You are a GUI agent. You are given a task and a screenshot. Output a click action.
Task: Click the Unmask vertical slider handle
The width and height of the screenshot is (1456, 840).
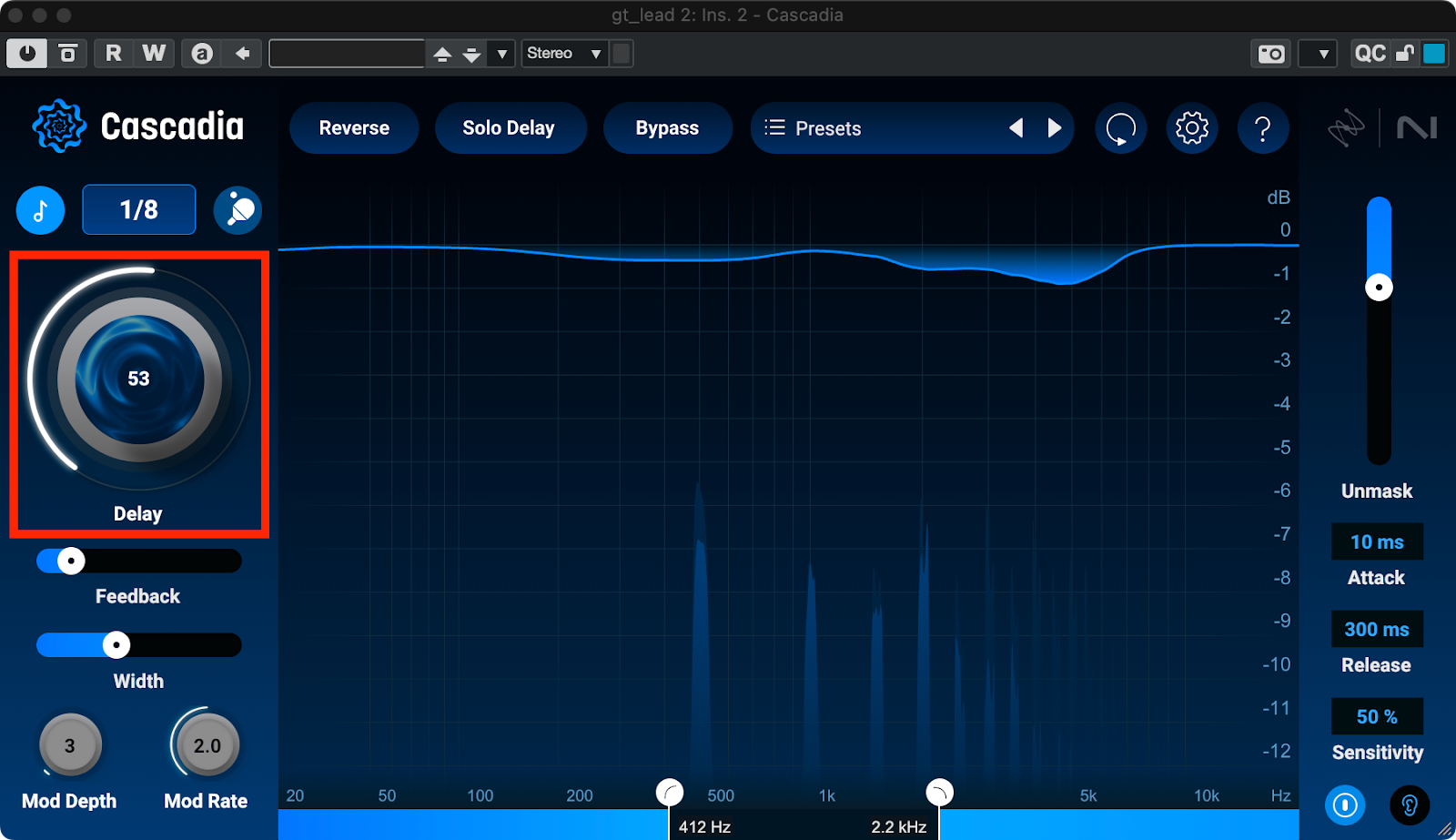point(1380,288)
